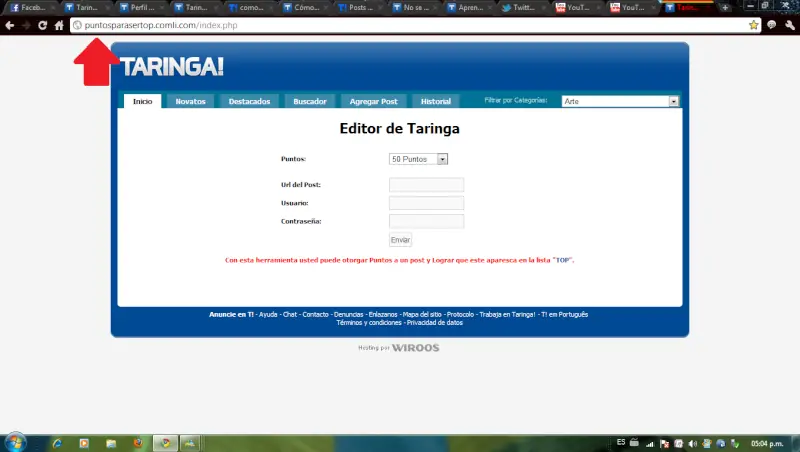Open the Trabaja en Taringa! link
Viewport: 800px width, 452px height.
(x=507, y=314)
